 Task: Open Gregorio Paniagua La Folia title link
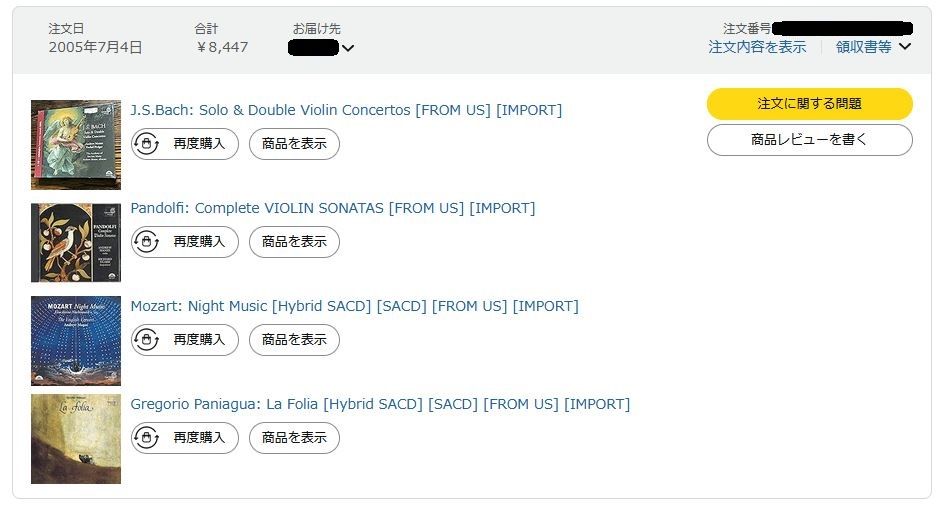point(380,404)
